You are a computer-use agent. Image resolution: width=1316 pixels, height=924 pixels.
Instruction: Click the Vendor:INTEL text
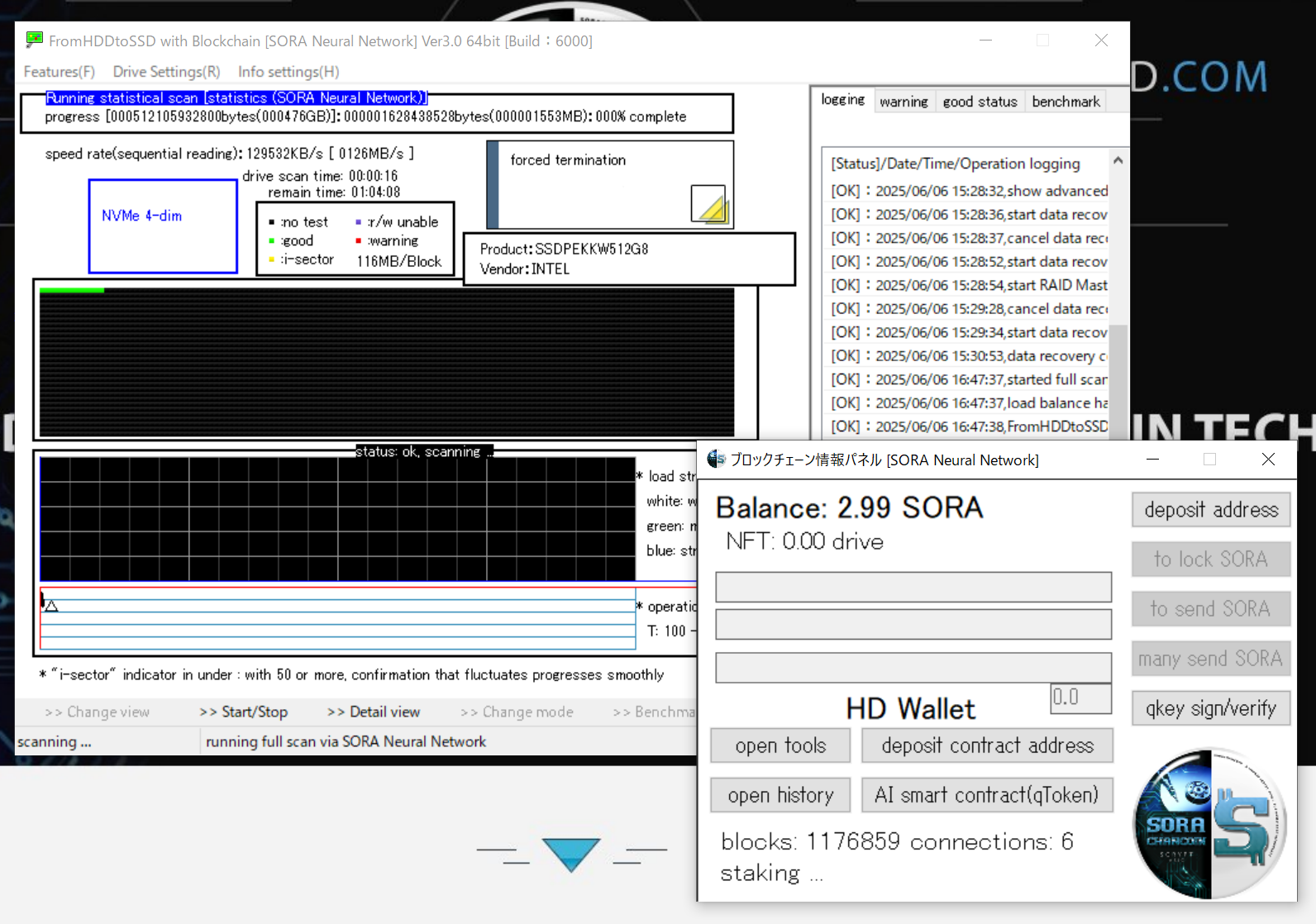(x=524, y=269)
